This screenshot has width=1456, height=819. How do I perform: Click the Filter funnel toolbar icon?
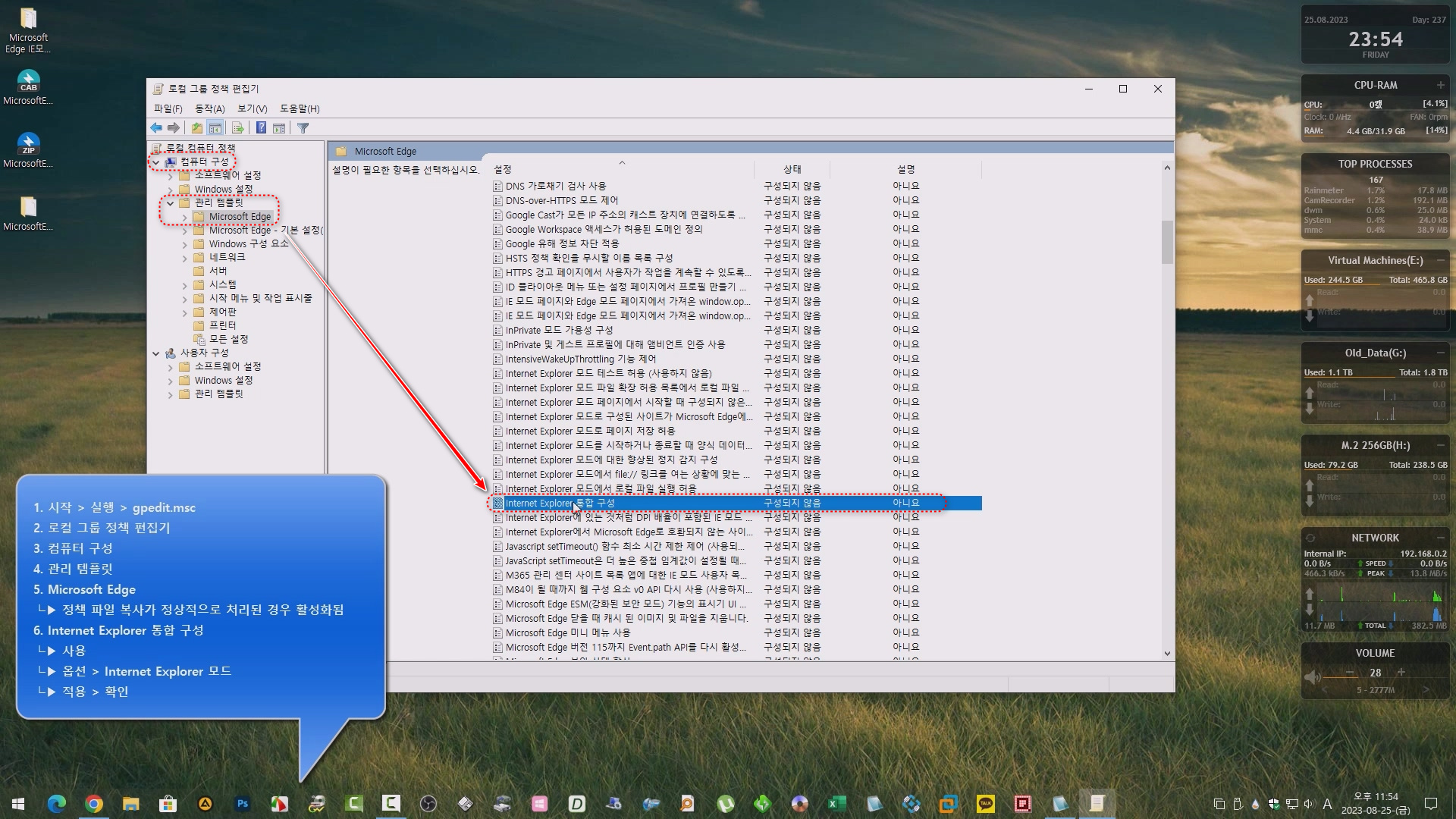[x=303, y=128]
